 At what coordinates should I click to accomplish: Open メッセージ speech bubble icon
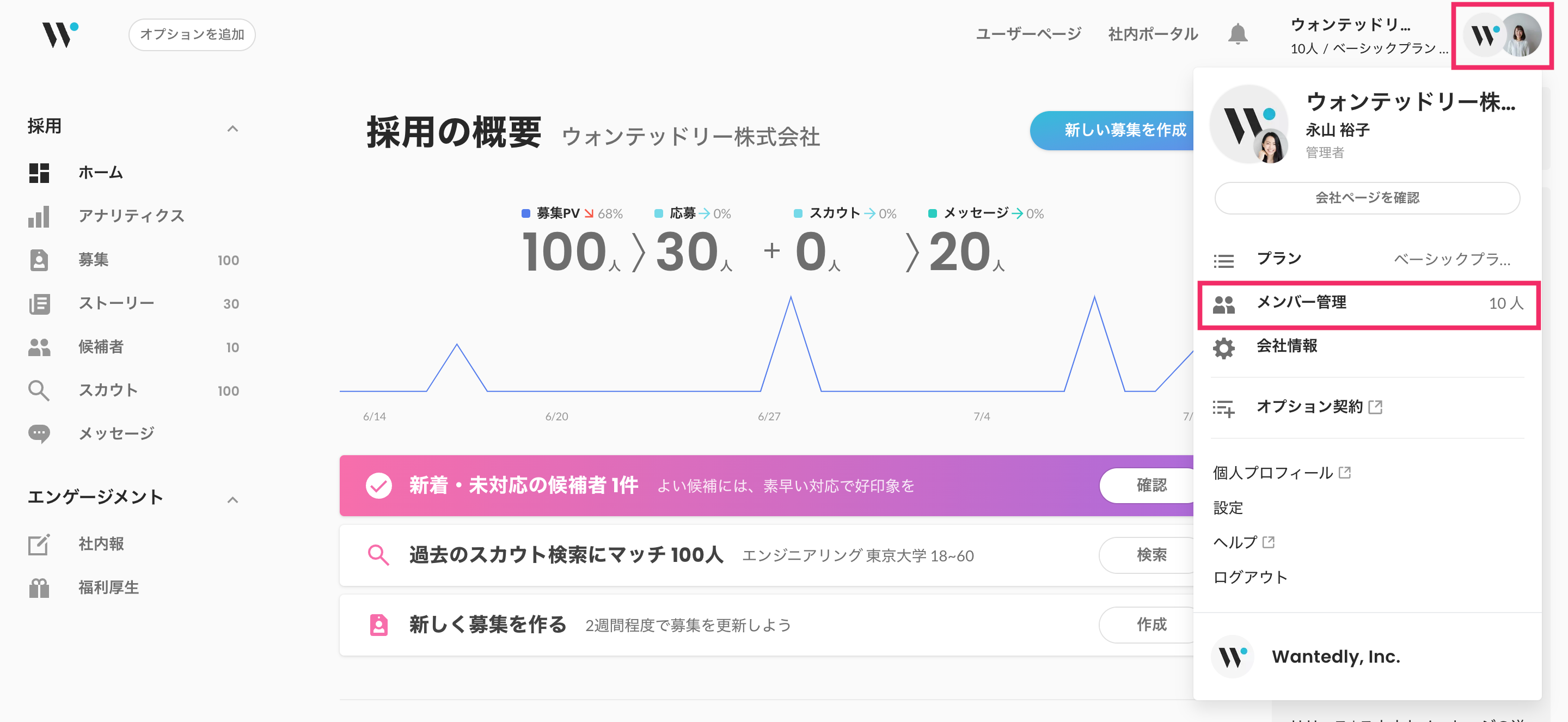(x=39, y=433)
